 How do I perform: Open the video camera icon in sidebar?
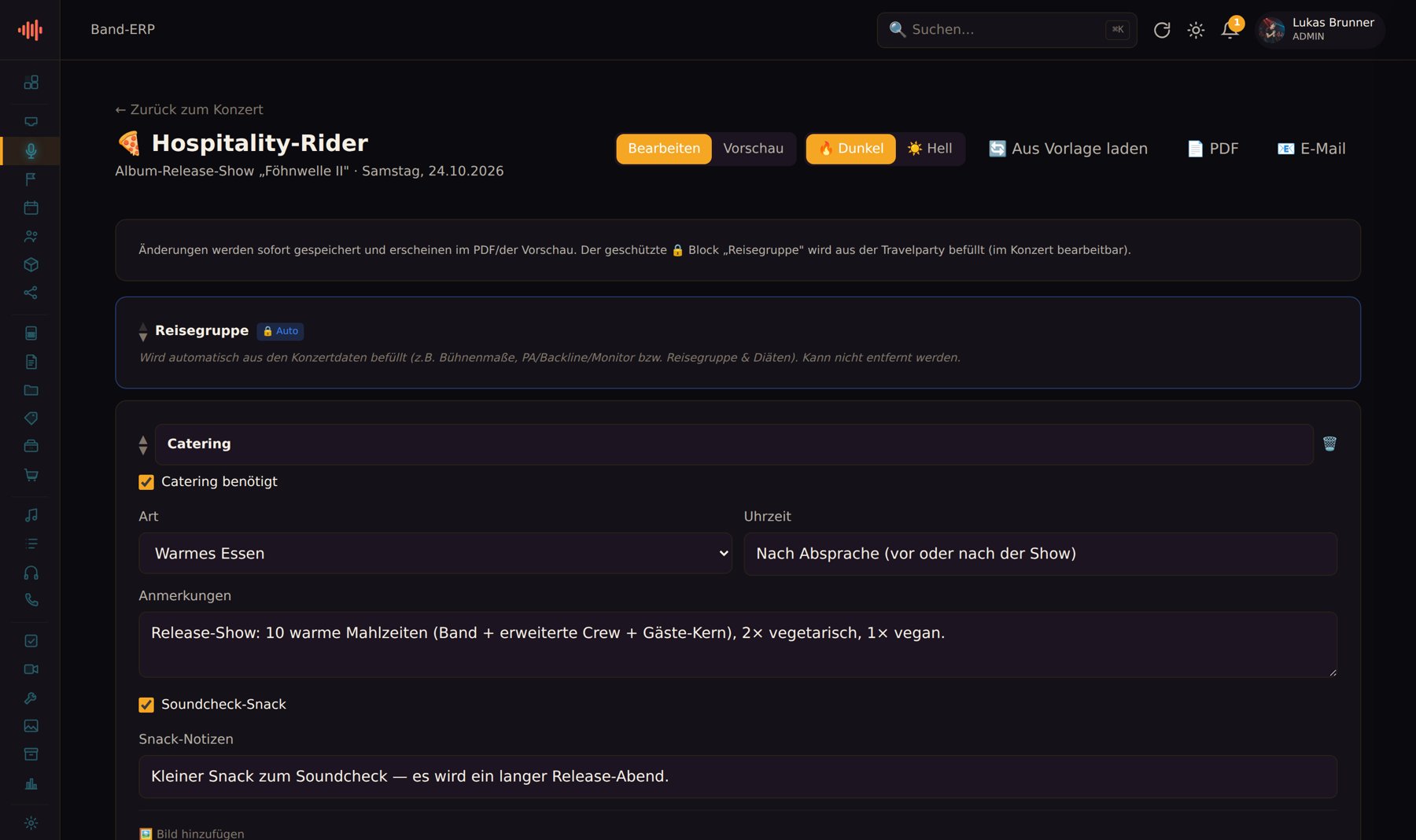point(31,669)
